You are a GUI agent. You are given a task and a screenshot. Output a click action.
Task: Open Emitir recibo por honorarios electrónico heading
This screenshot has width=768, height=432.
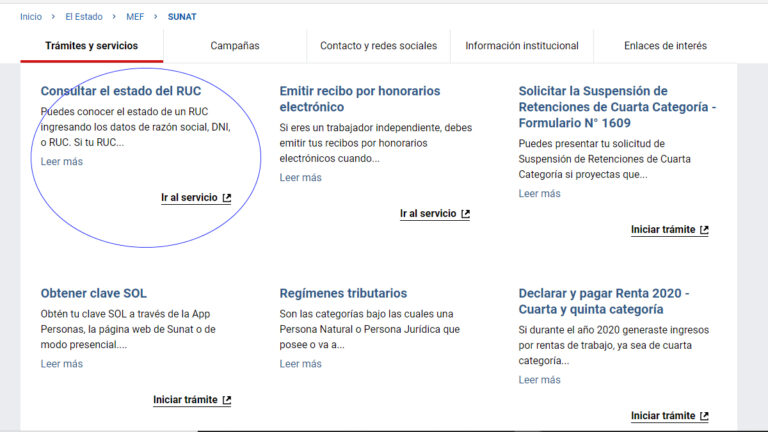[x=360, y=99]
